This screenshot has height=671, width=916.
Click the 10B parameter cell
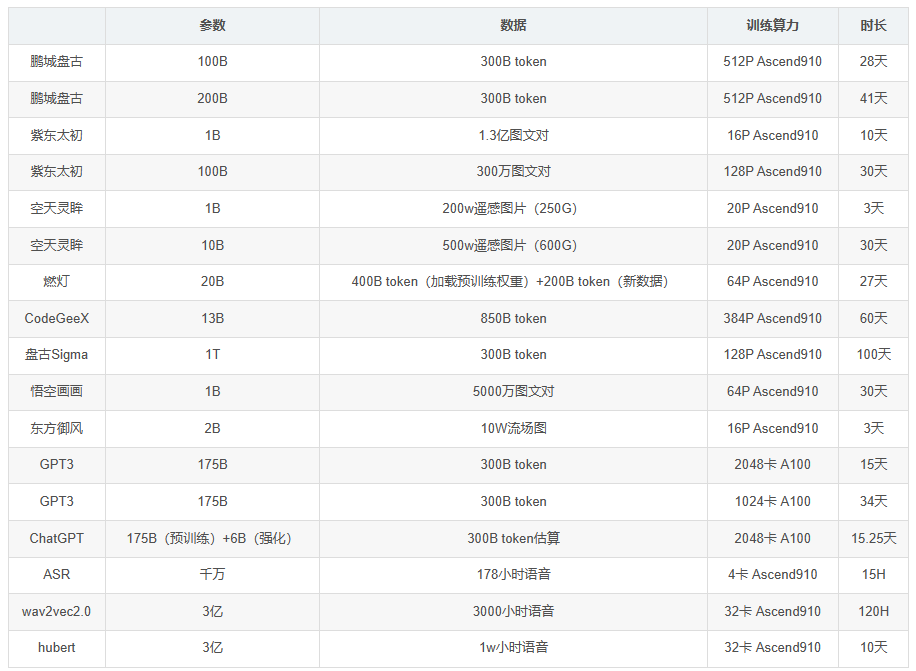212,245
